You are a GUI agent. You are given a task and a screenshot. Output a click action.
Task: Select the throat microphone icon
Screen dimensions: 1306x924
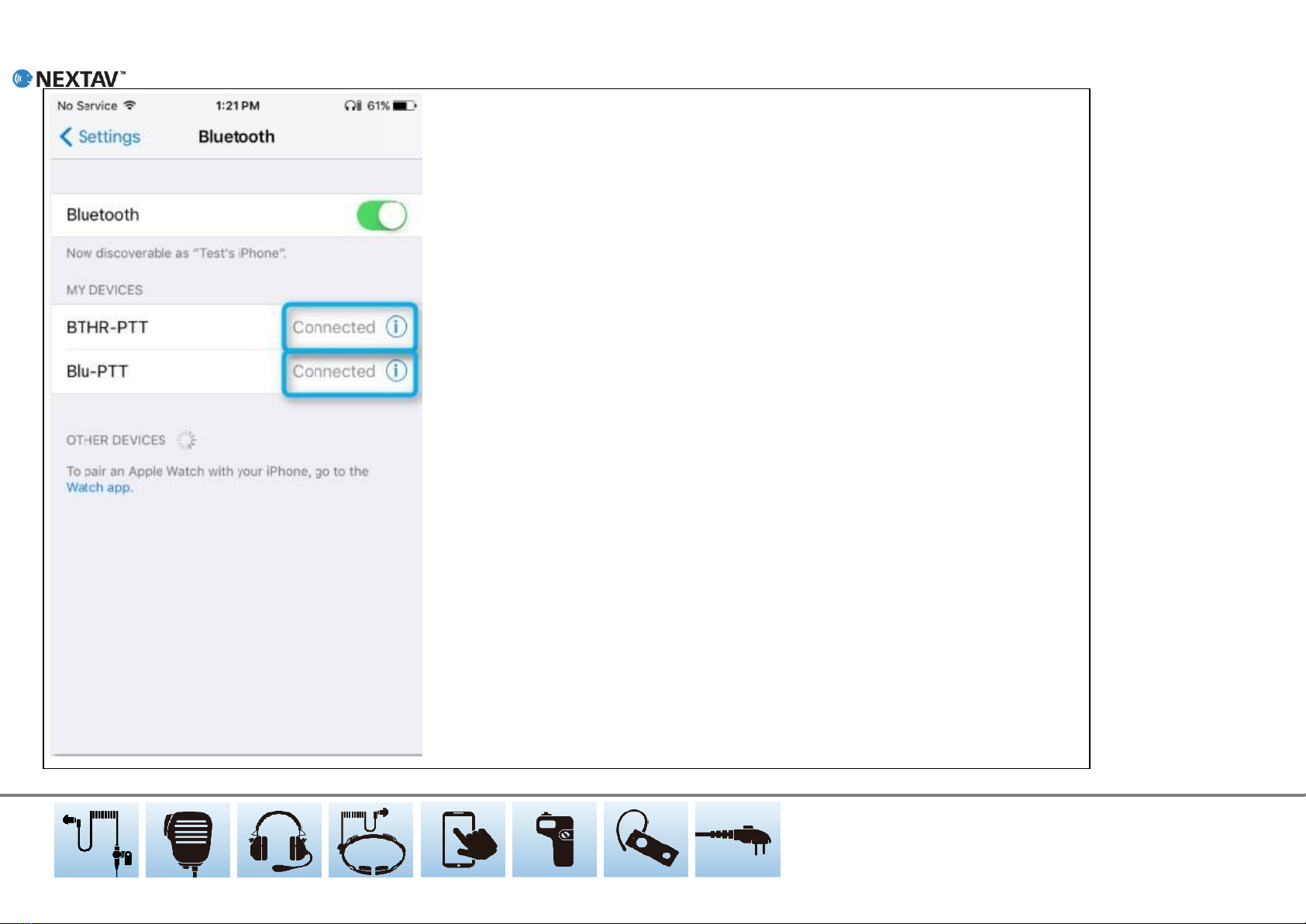point(370,840)
